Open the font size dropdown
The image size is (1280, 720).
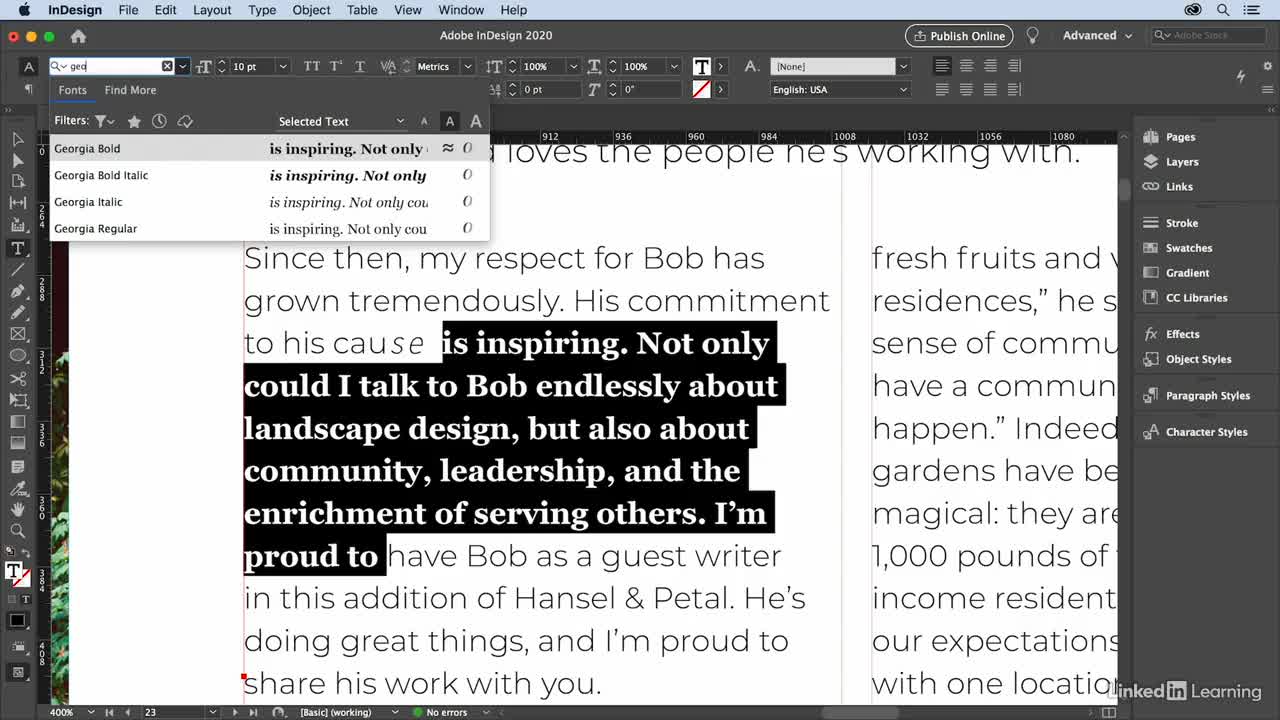click(x=283, y=66)
